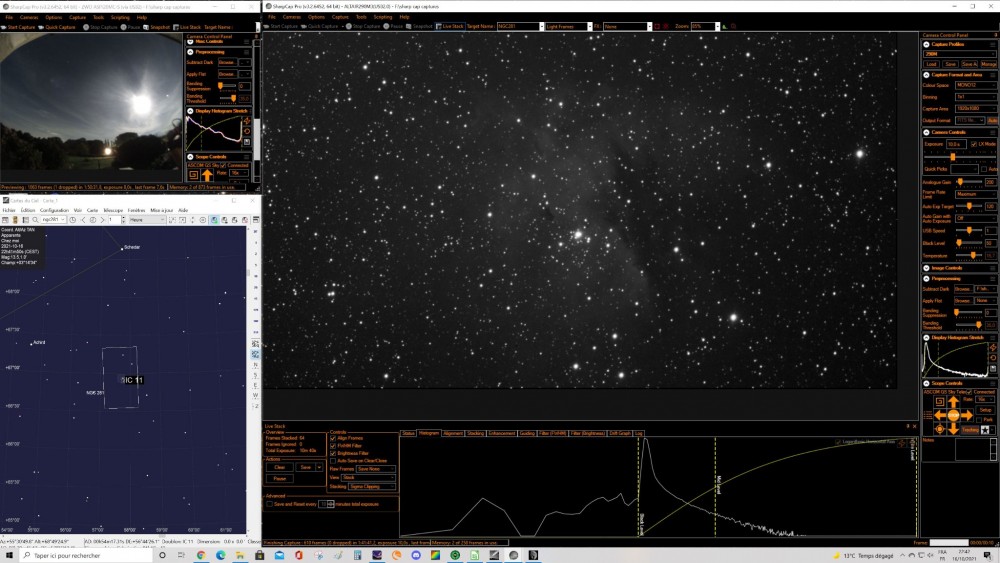
Task: Click Edge icon in Windows taskbar
Action: [x=221, y=555]
